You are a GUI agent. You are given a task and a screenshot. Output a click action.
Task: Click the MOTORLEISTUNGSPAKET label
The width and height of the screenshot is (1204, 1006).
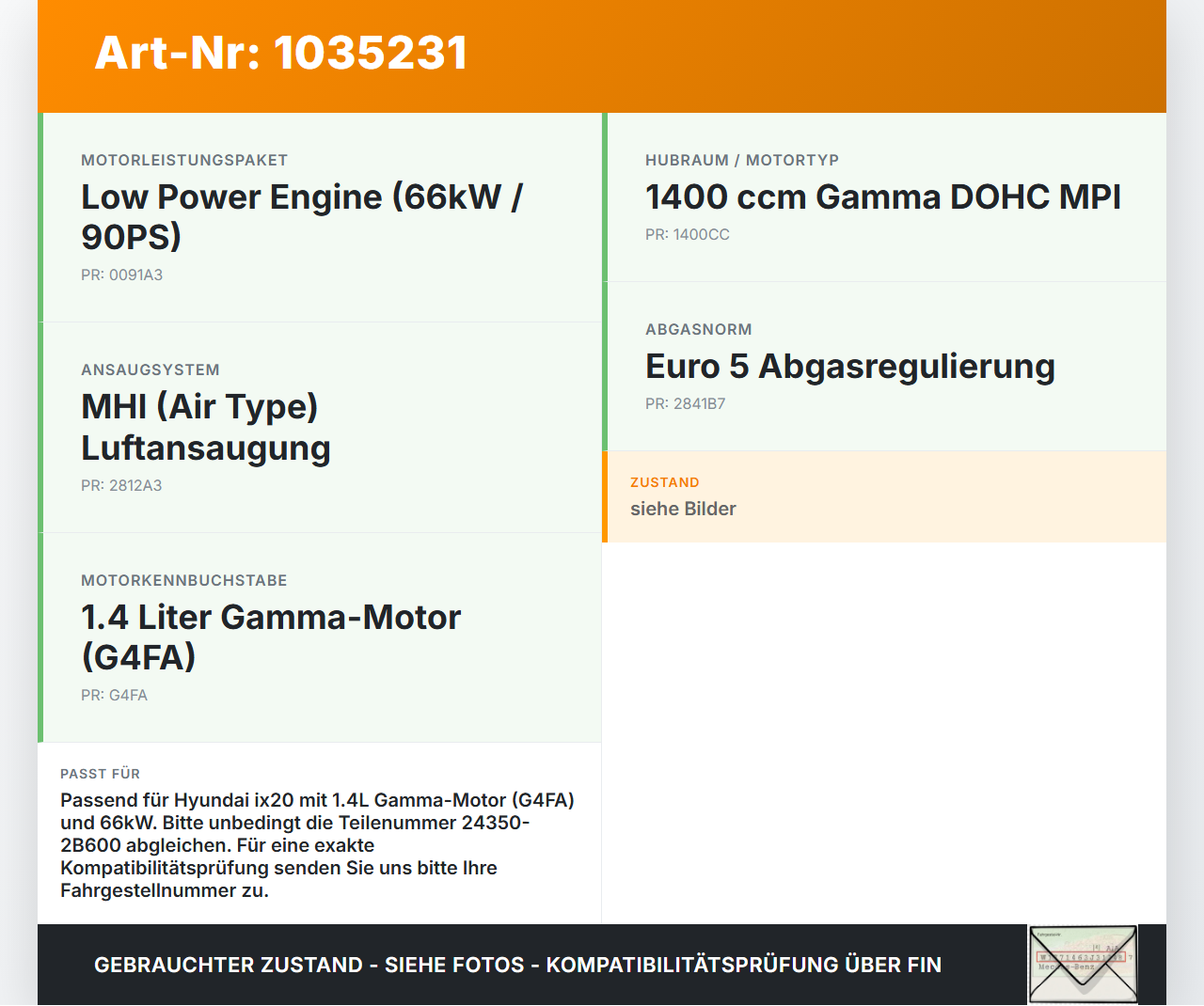coord(184,160)
